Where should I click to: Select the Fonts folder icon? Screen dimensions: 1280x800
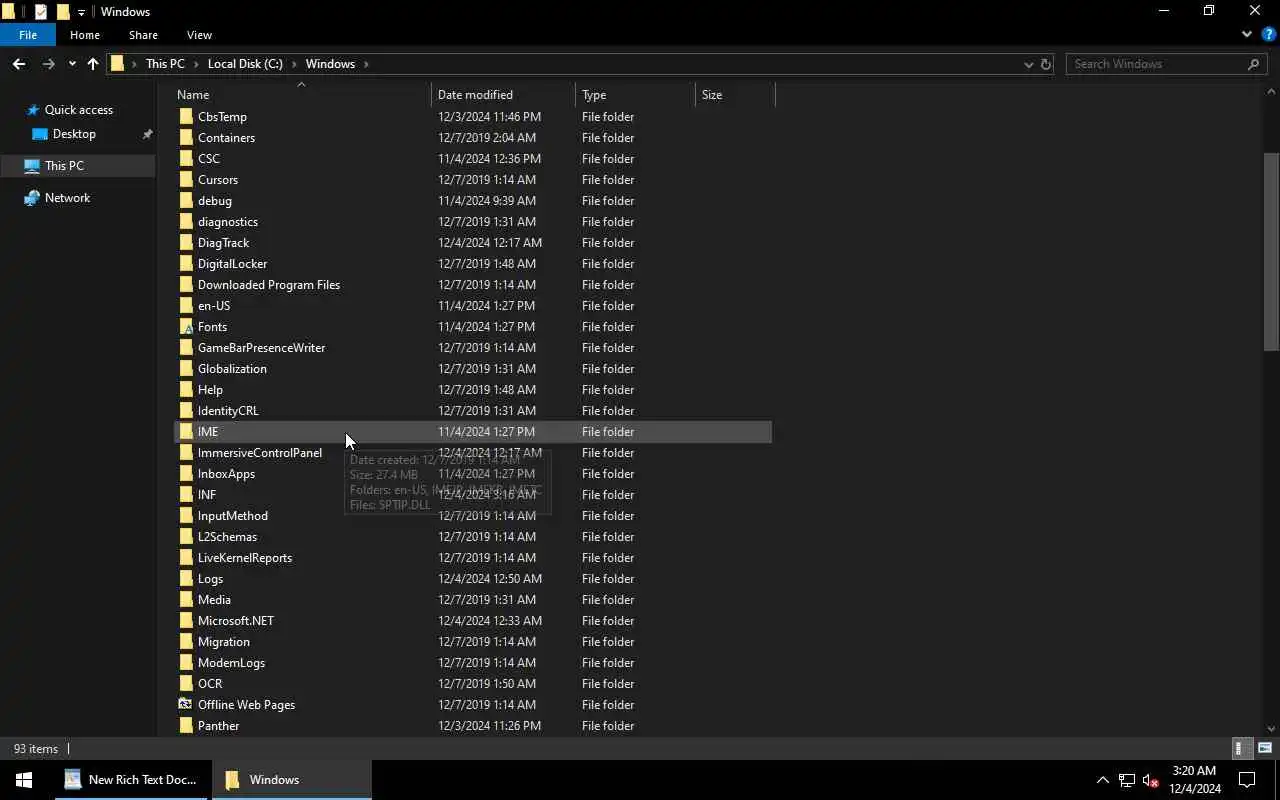186,327
